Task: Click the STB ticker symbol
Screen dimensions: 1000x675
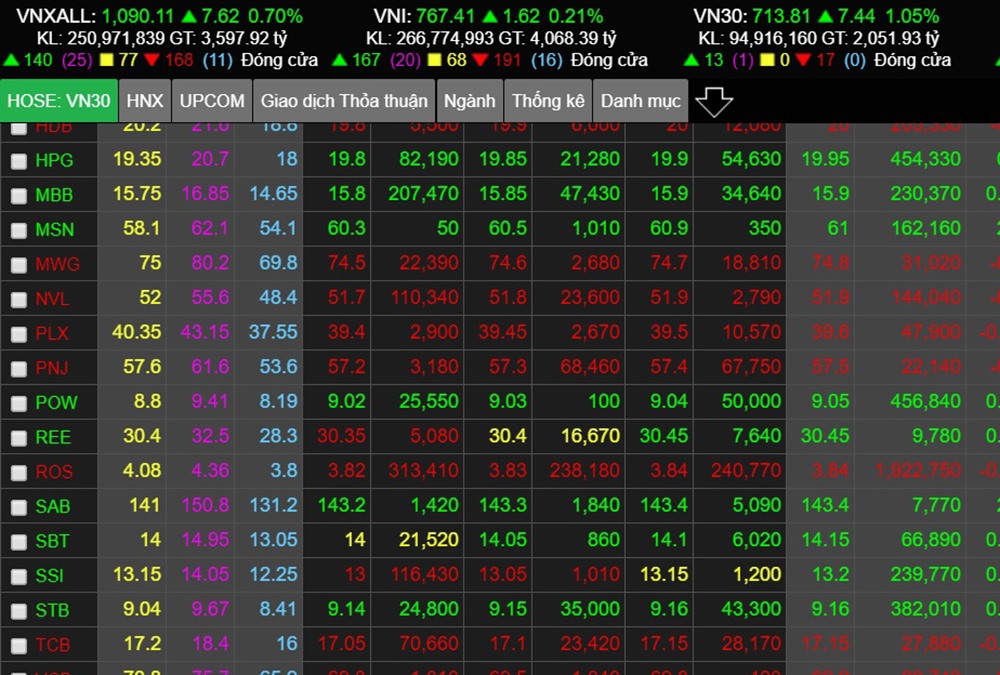Action: pyautogui.click(x=52, y=610)
